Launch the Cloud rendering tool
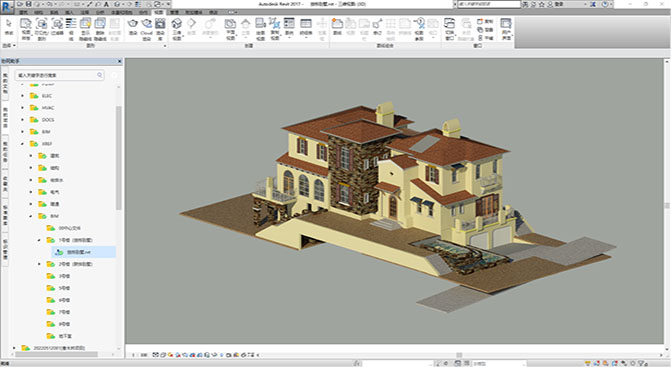671x367 pixels. click(146, 27)
